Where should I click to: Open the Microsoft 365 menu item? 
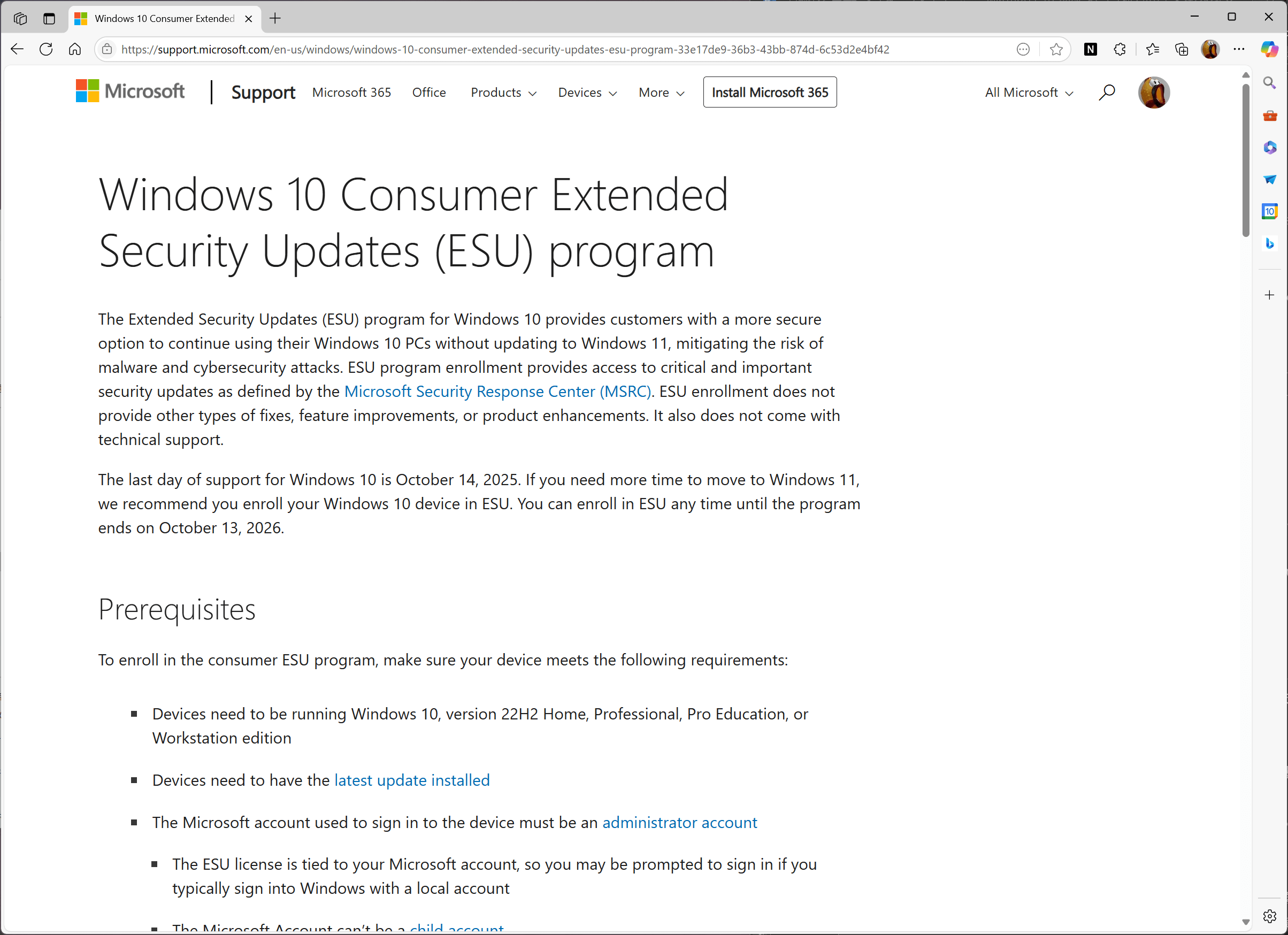click(x=351, y=93)
